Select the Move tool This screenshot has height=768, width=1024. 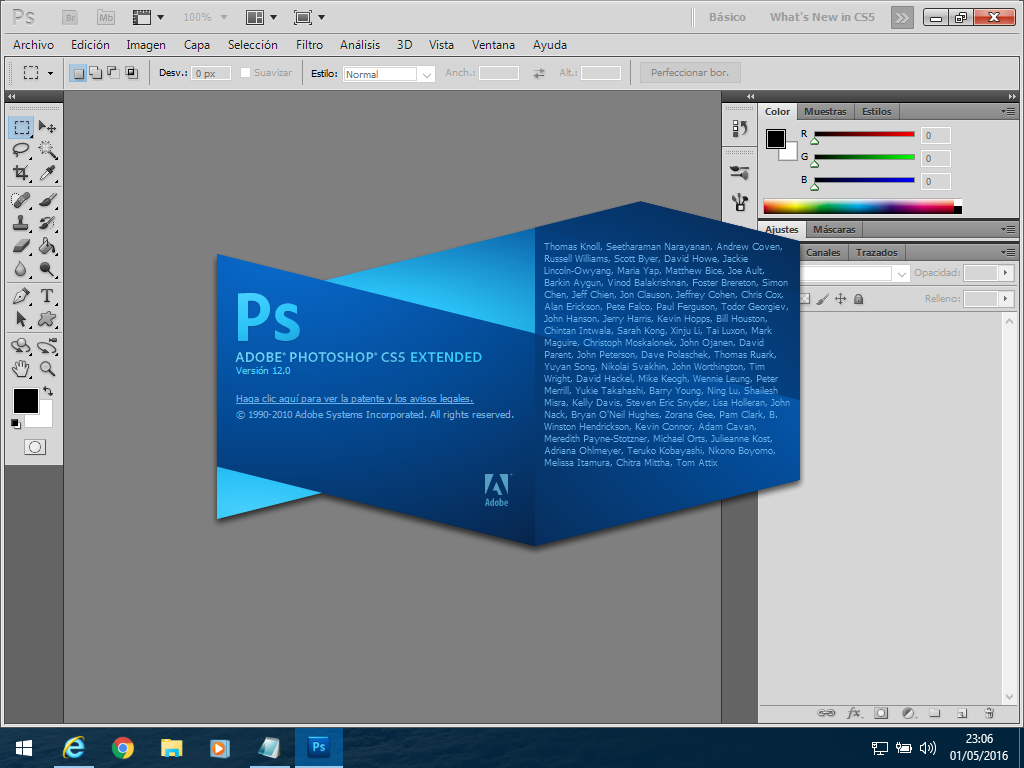tap(47, 127)
